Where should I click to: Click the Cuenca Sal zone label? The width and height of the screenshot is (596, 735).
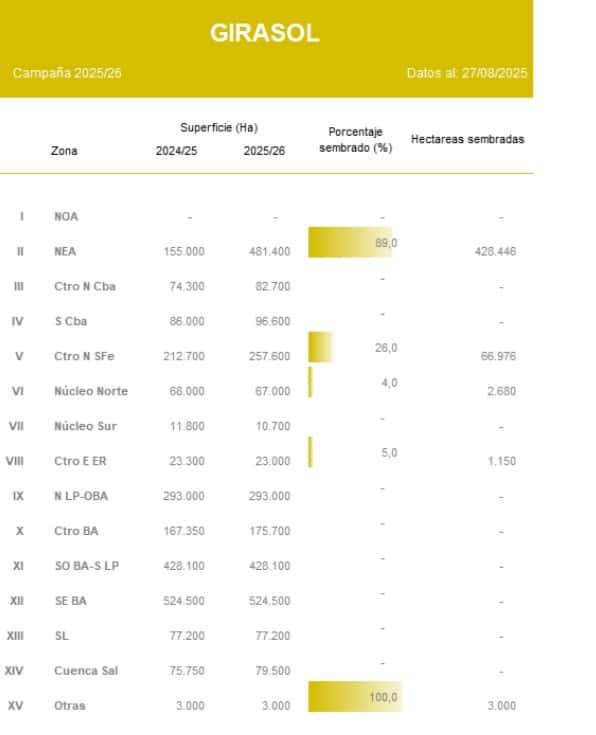coord(86,671)
